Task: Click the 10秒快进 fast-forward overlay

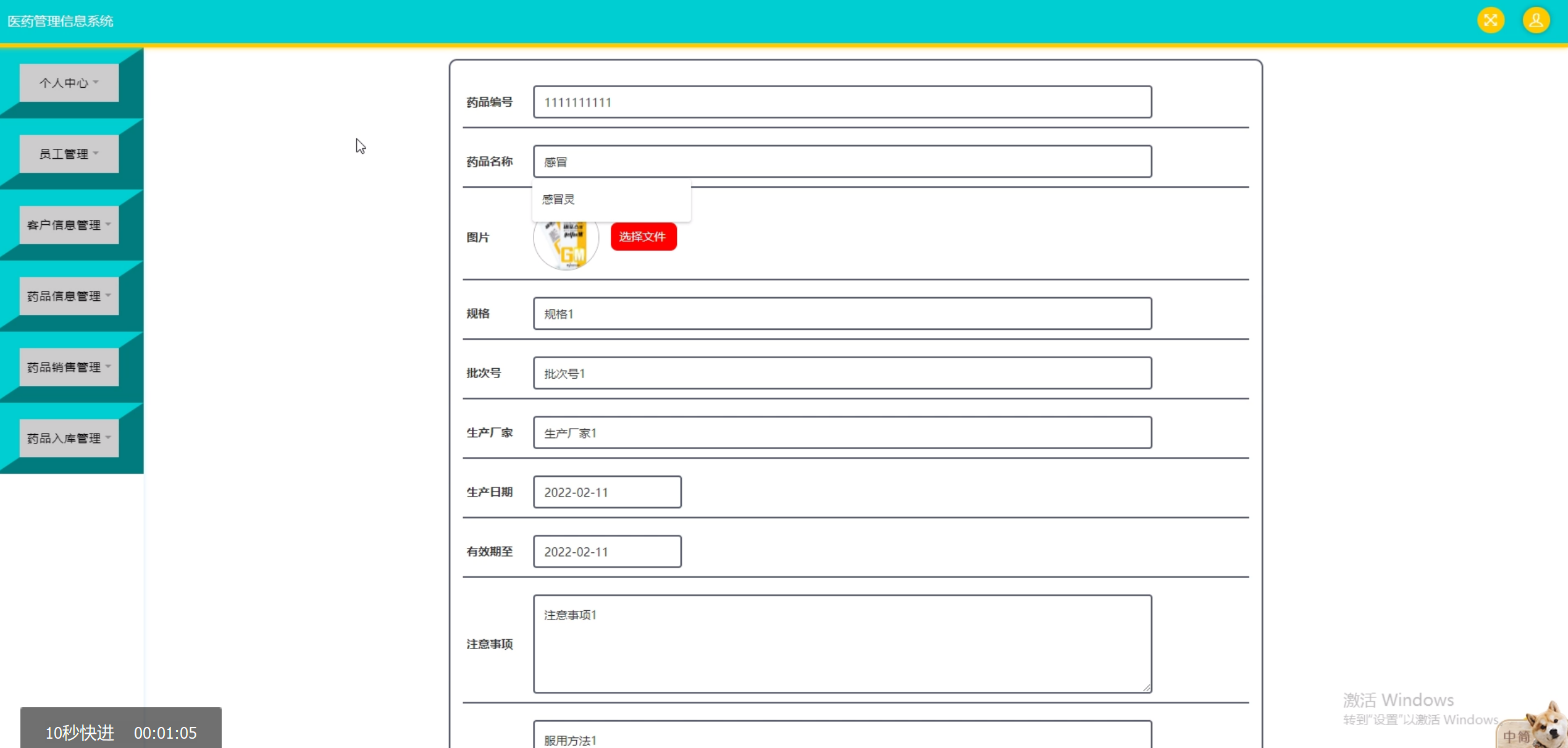Action: pyautogui.click(x=80, y=733)
